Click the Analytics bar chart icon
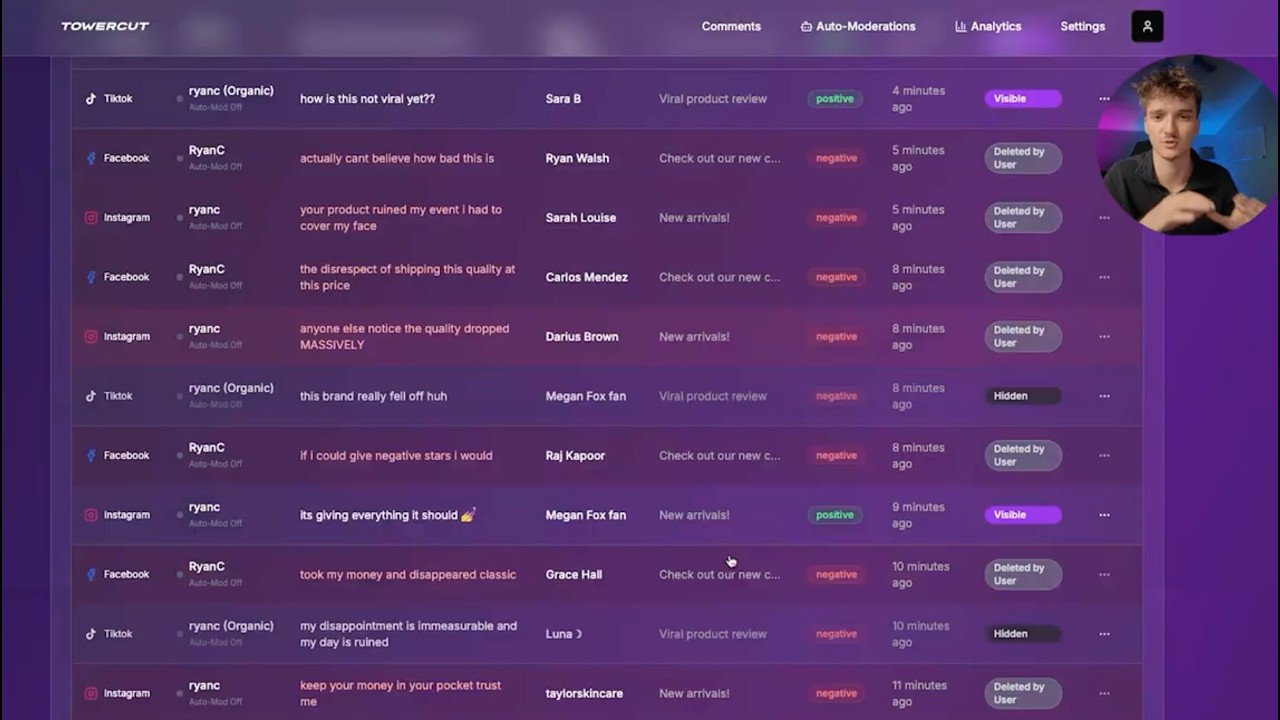The width and height of the screenshot is (1280, 720). (961, 27)
